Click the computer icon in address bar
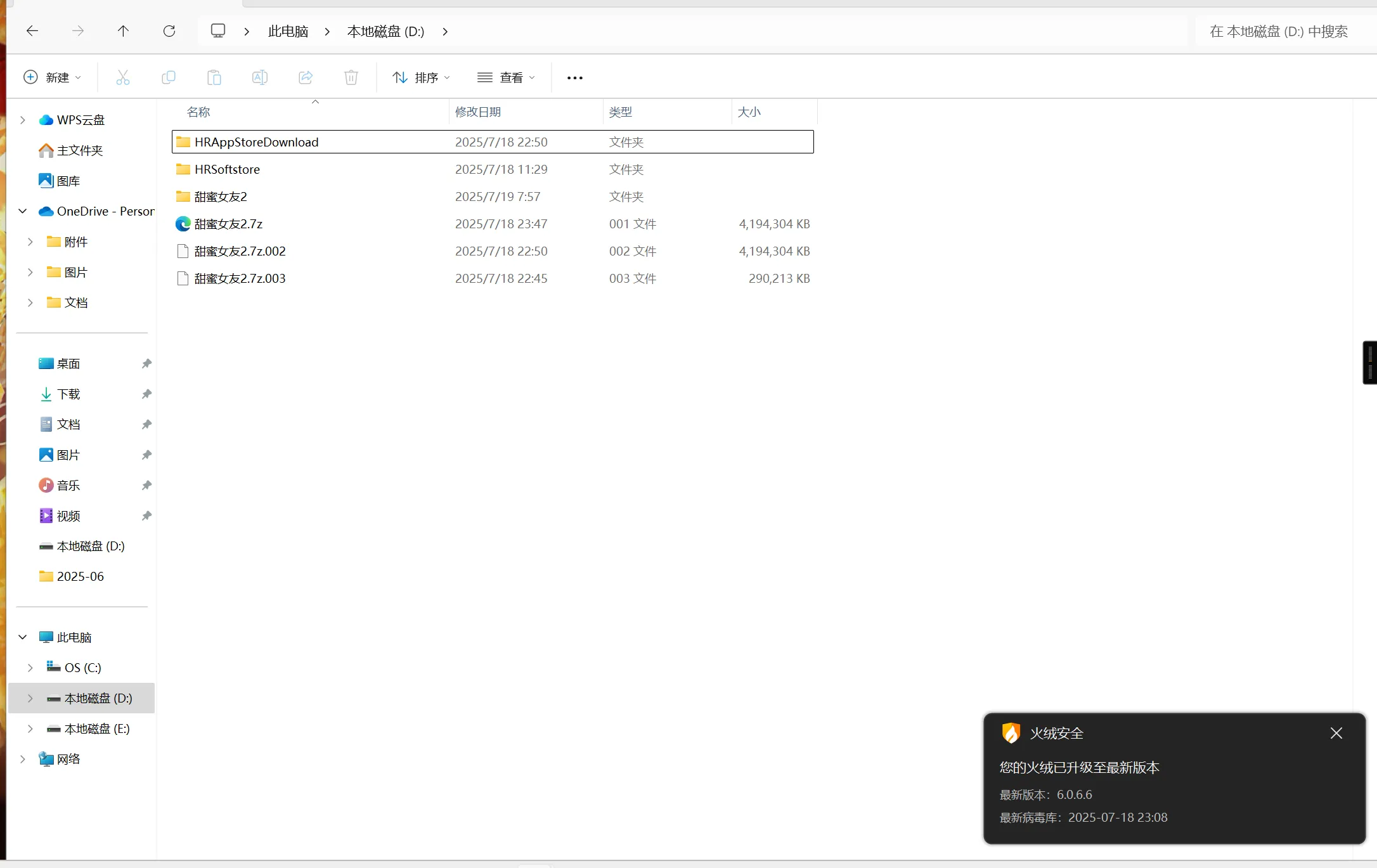Image resolution: width=1377 pixels, height=868 pixels. tap(218, 31)
